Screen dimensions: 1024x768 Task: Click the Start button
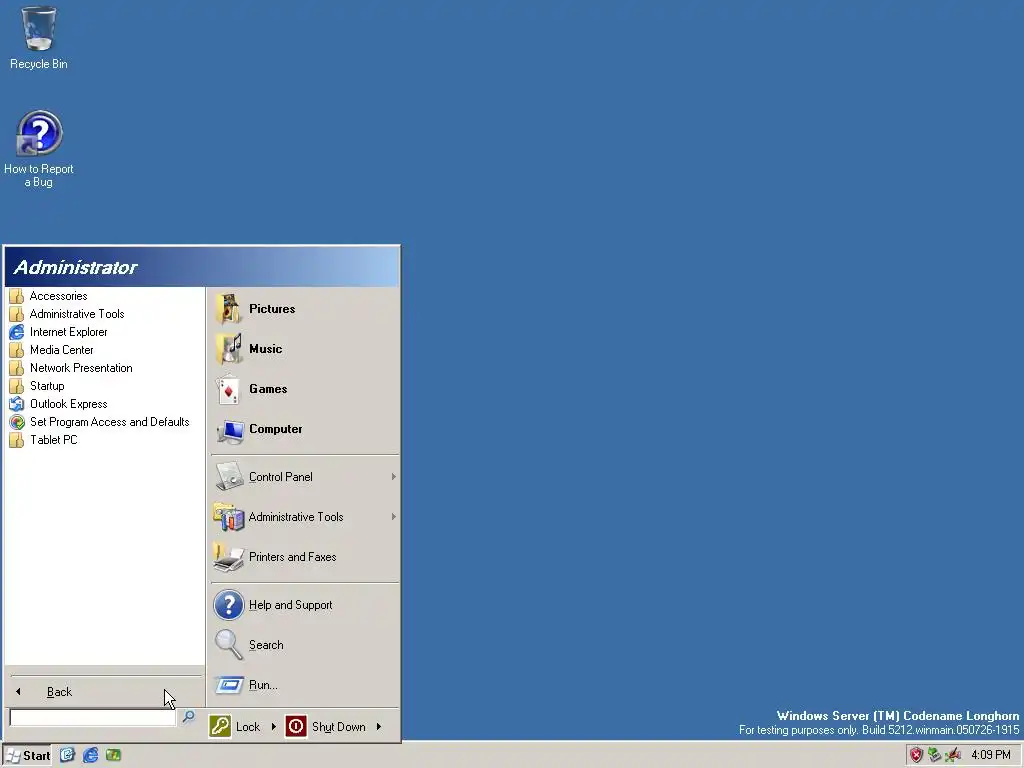(x=27, y=756)
